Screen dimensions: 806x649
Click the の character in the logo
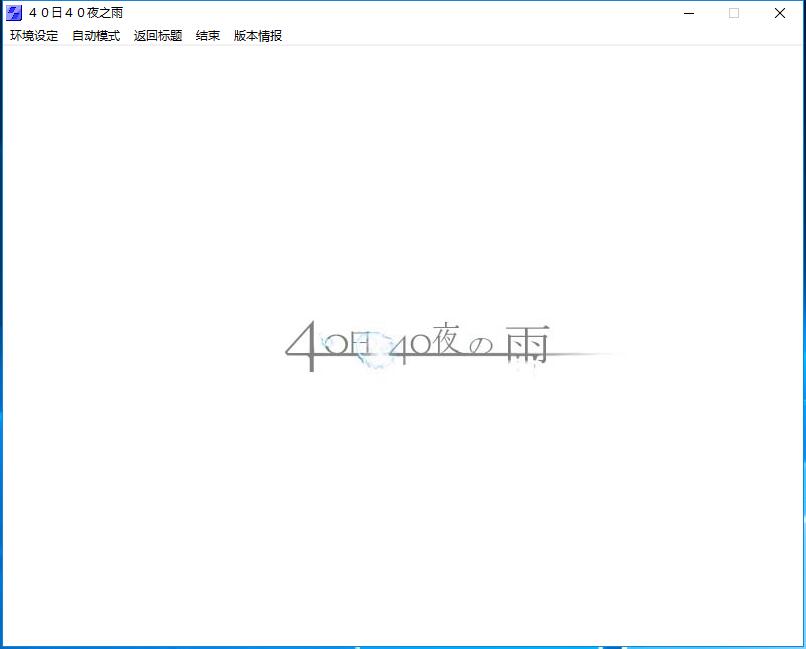[x=481, y=346]
